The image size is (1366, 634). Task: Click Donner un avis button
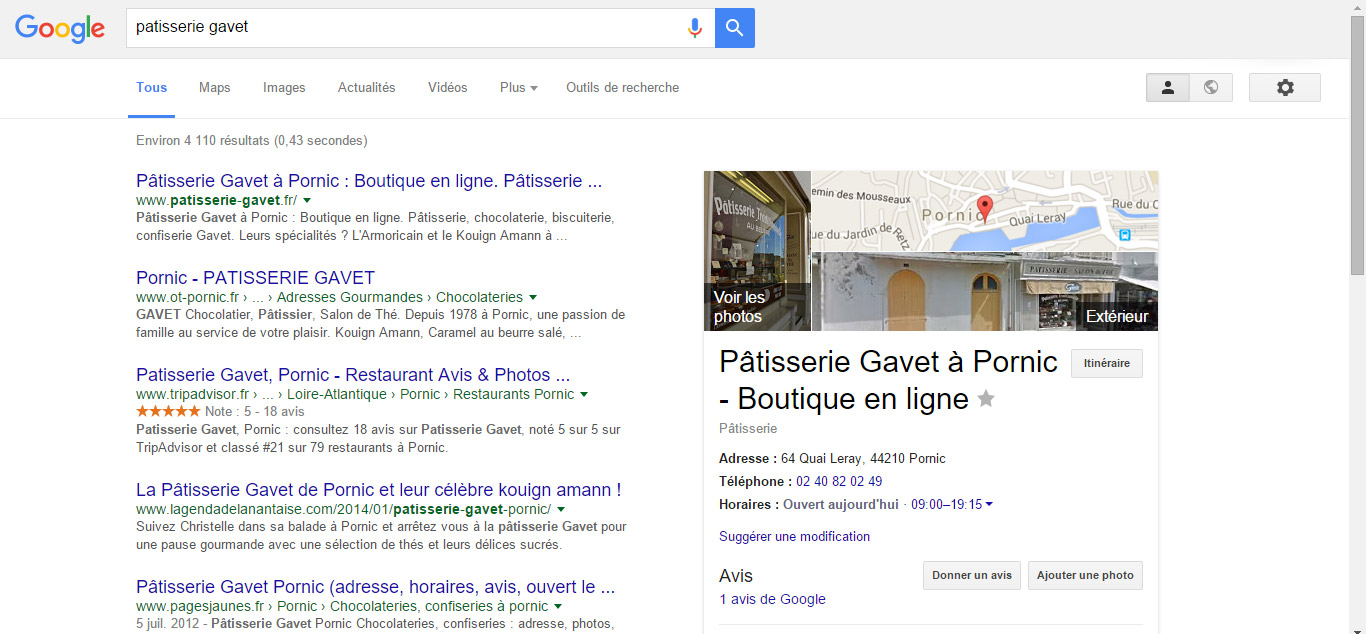pos(972,575)
